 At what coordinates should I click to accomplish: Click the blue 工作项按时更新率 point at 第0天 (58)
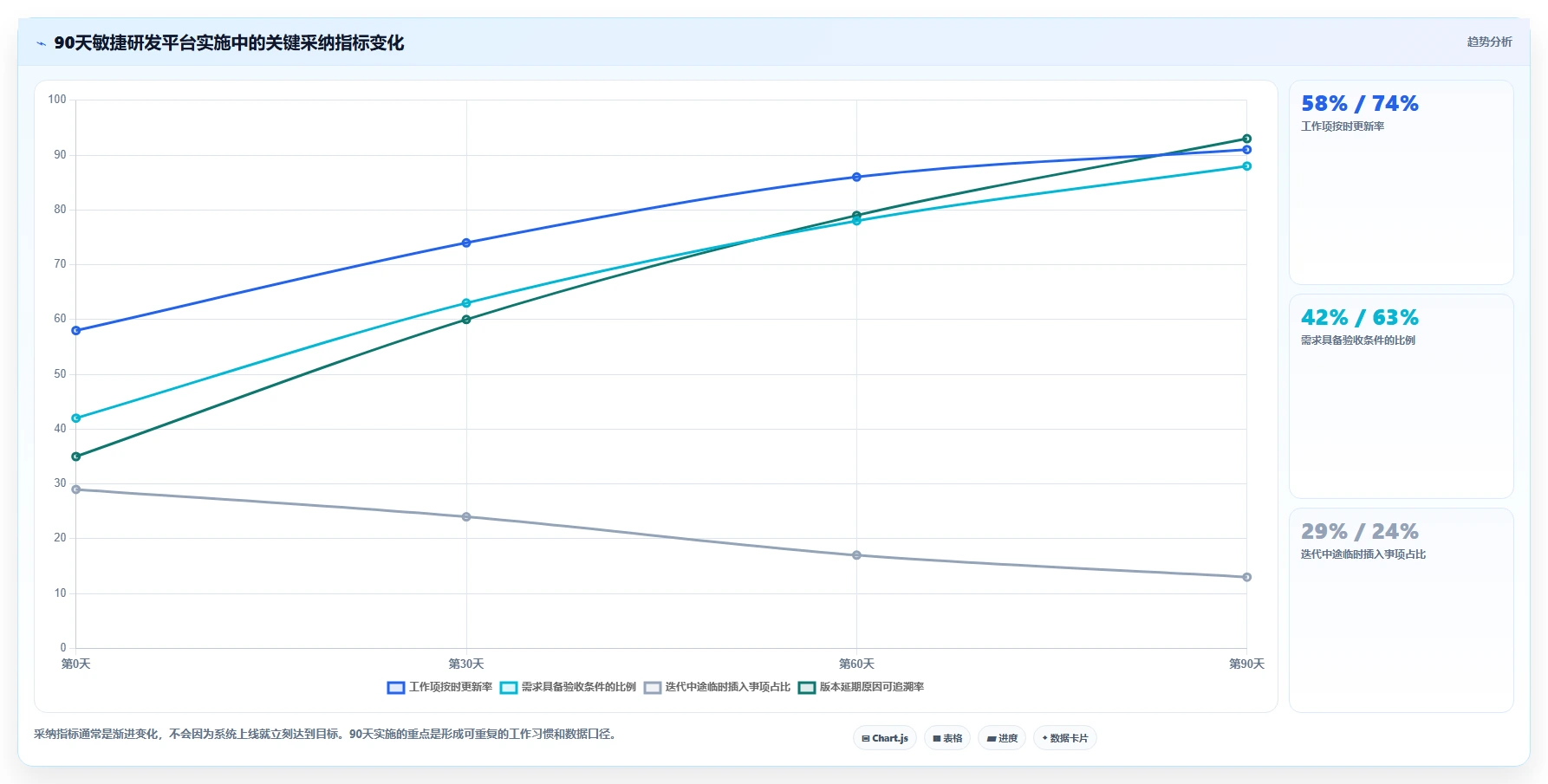(76, 331)
